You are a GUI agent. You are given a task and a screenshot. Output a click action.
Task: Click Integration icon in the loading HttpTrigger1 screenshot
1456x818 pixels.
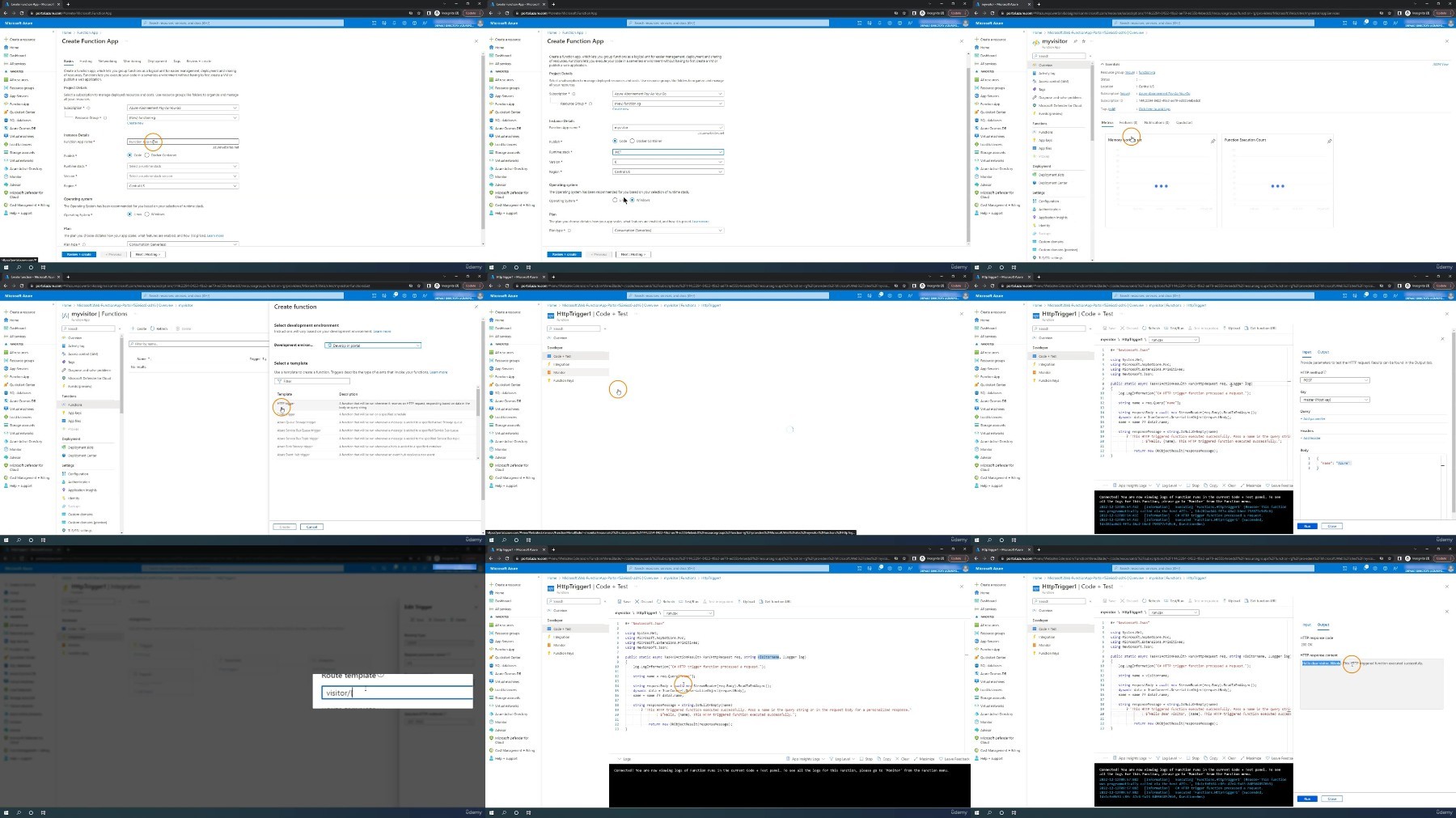550,364
